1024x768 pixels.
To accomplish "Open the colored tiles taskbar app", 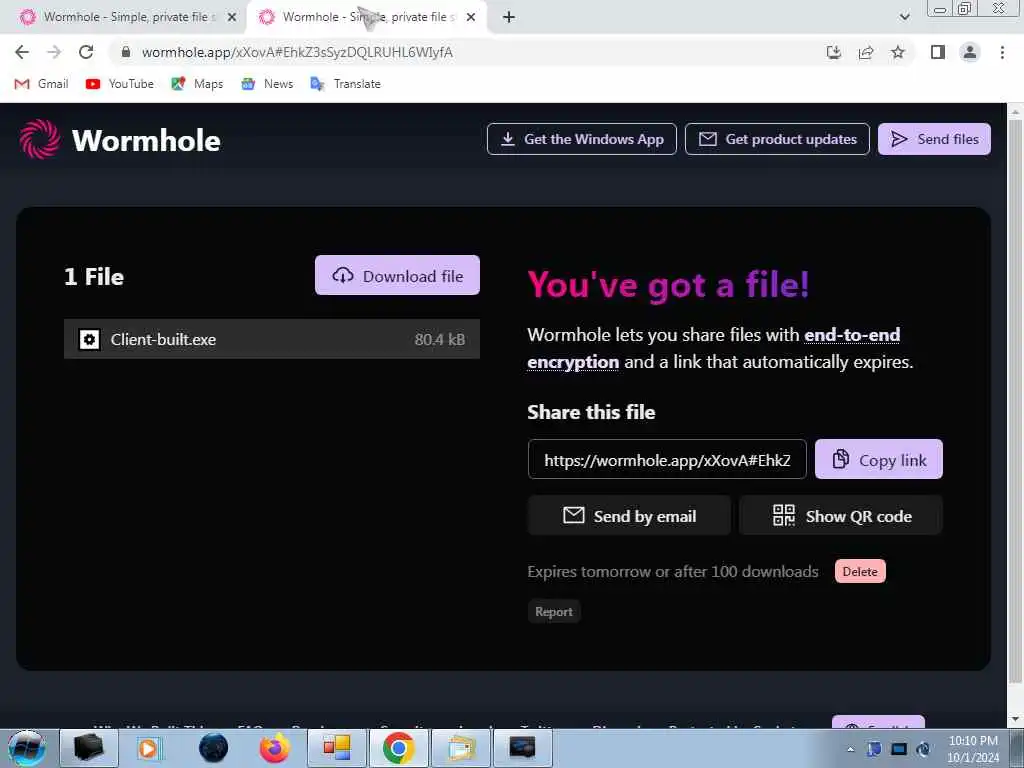I will coord(336,748).
